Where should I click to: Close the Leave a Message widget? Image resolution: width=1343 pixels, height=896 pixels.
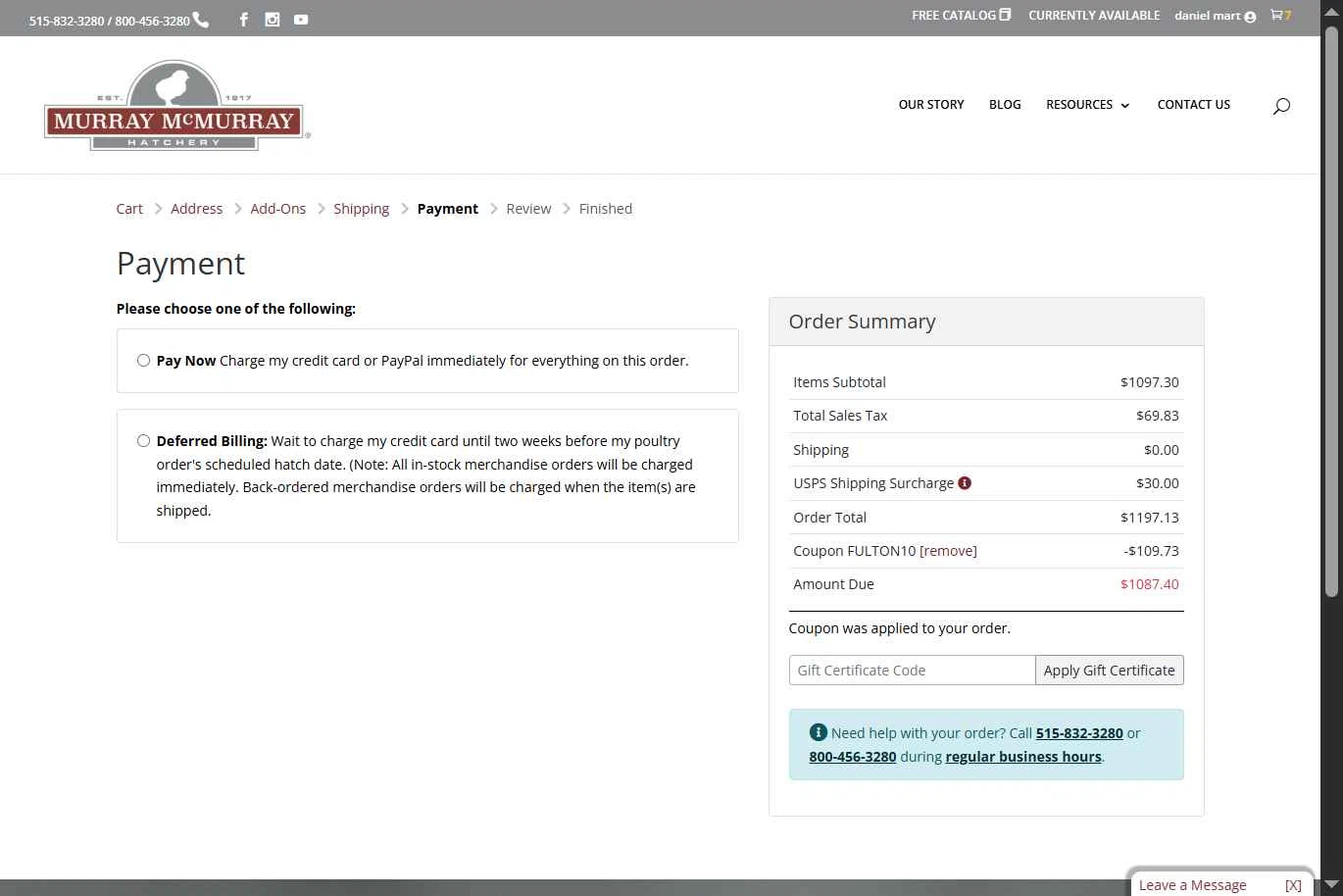coord(1293,885)
